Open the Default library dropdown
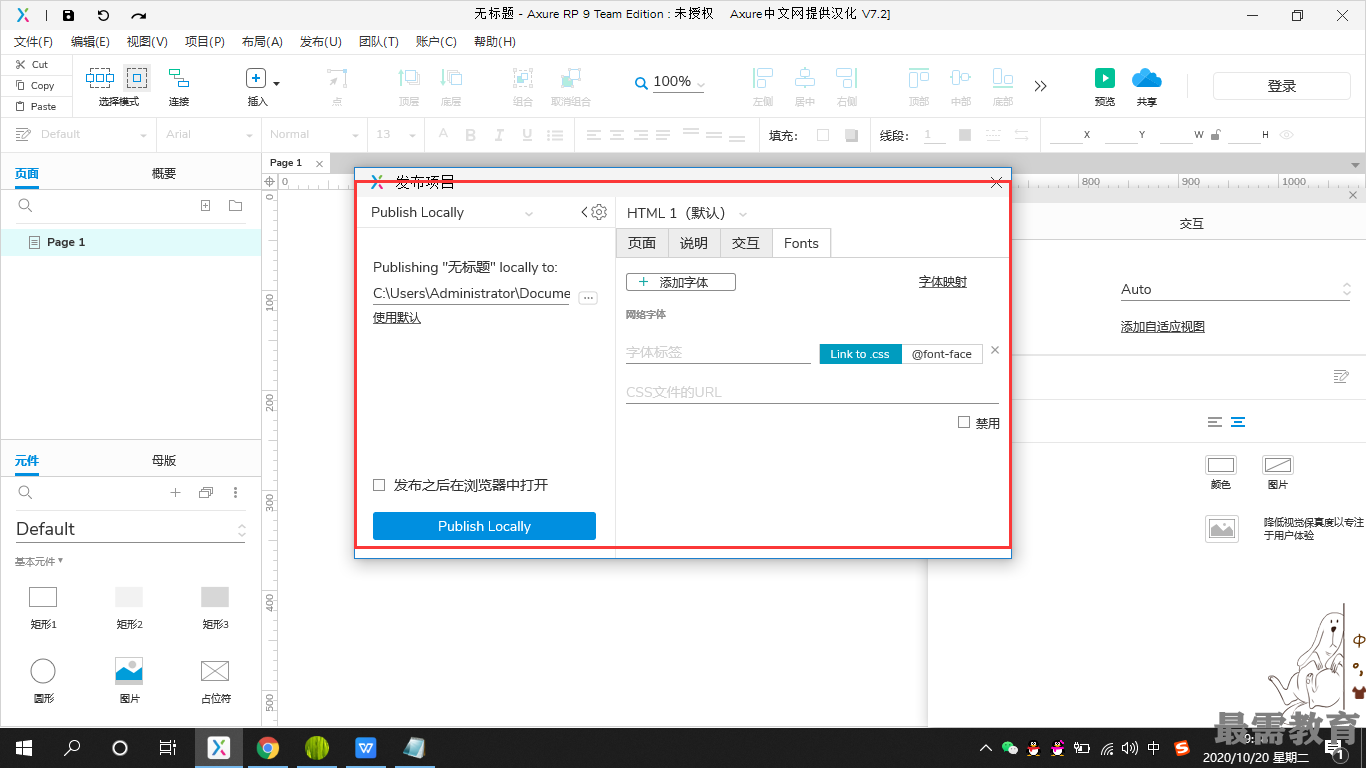 point(130,529)
